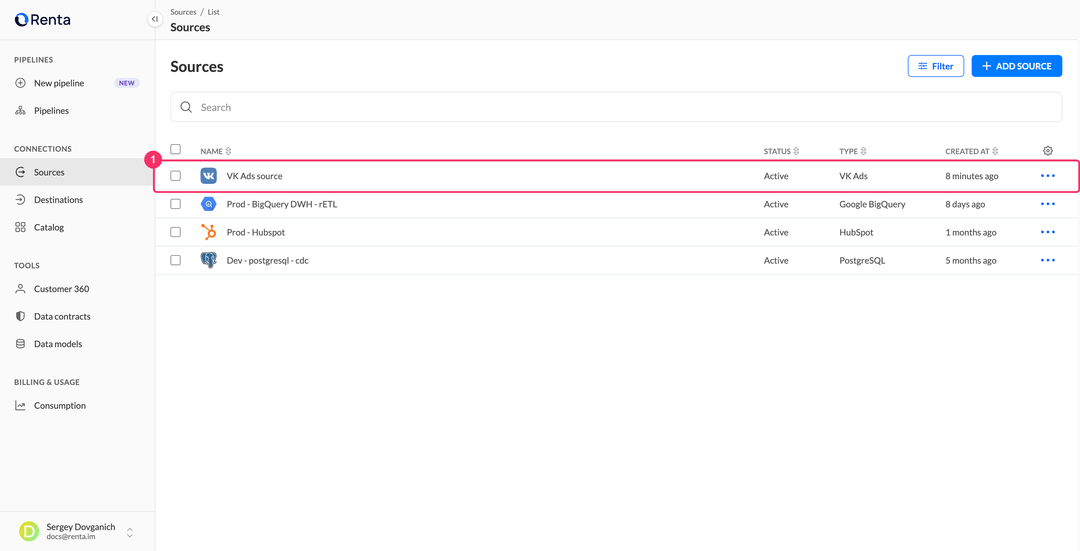Sort by the CREATED AT column arrows
The height and width of the screenshot is (551, 1080).
pyautogui.click(x=995, y=151)
